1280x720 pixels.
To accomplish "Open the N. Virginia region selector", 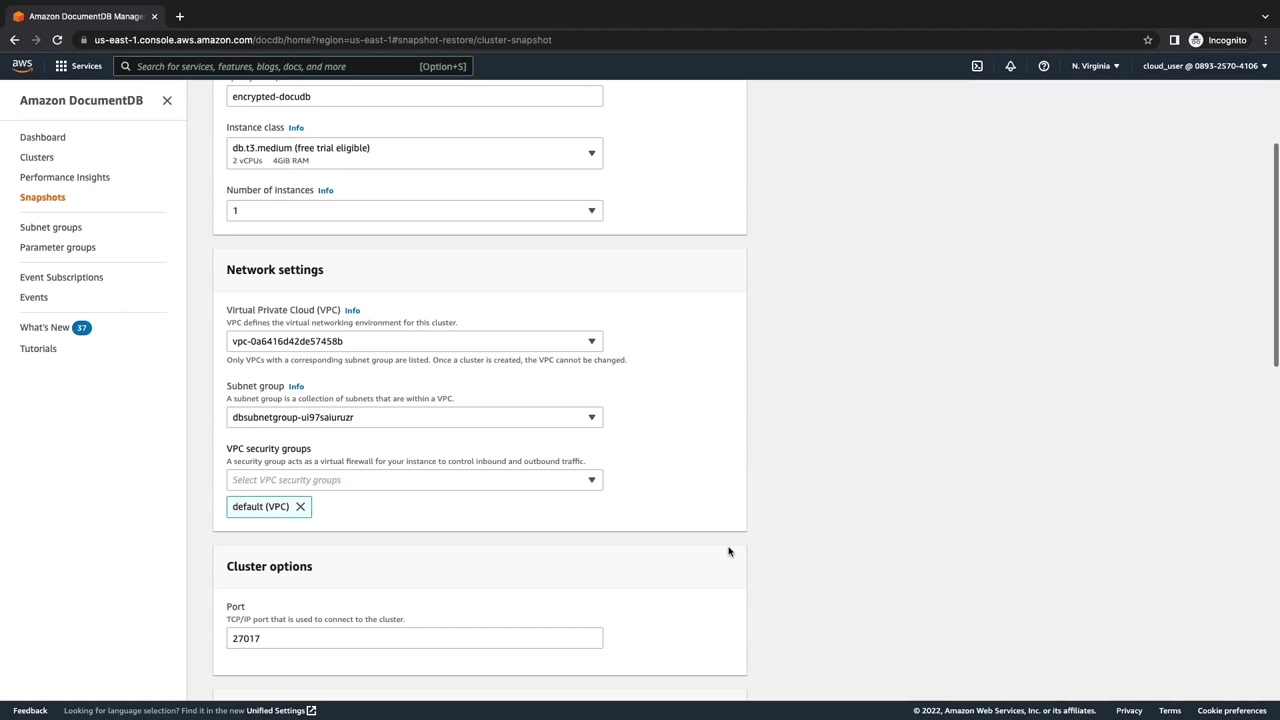I will pyautogui.click(x=1096, y=66).
